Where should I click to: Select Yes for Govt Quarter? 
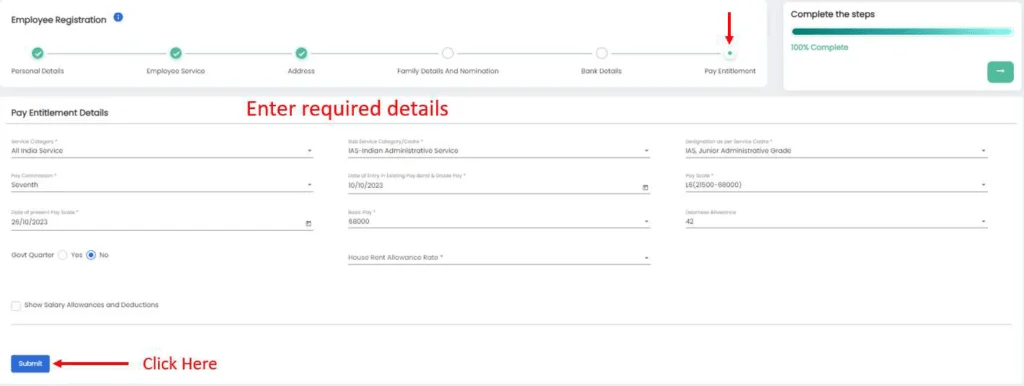point(63,255)
